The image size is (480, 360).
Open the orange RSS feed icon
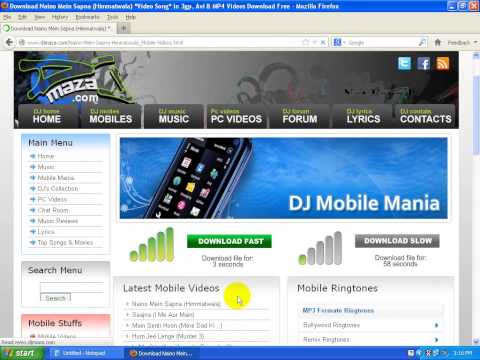(x=442, y=63)
